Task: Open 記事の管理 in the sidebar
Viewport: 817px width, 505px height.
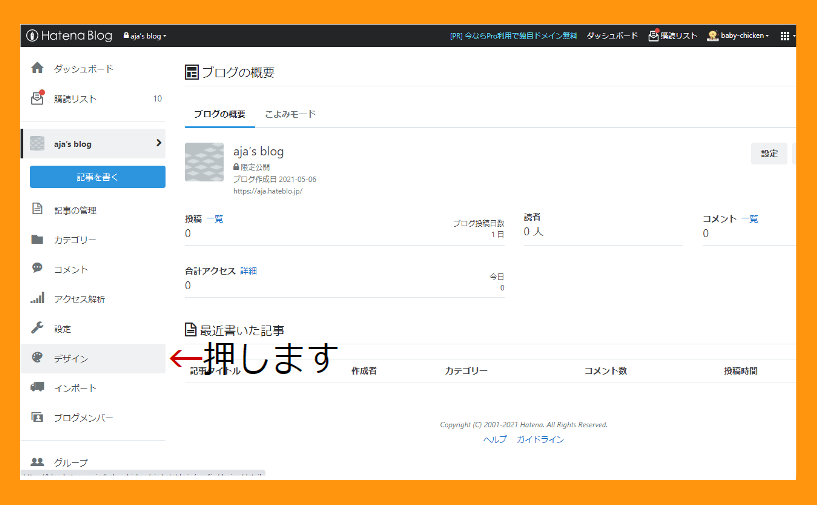Action: tap(75, 210)
